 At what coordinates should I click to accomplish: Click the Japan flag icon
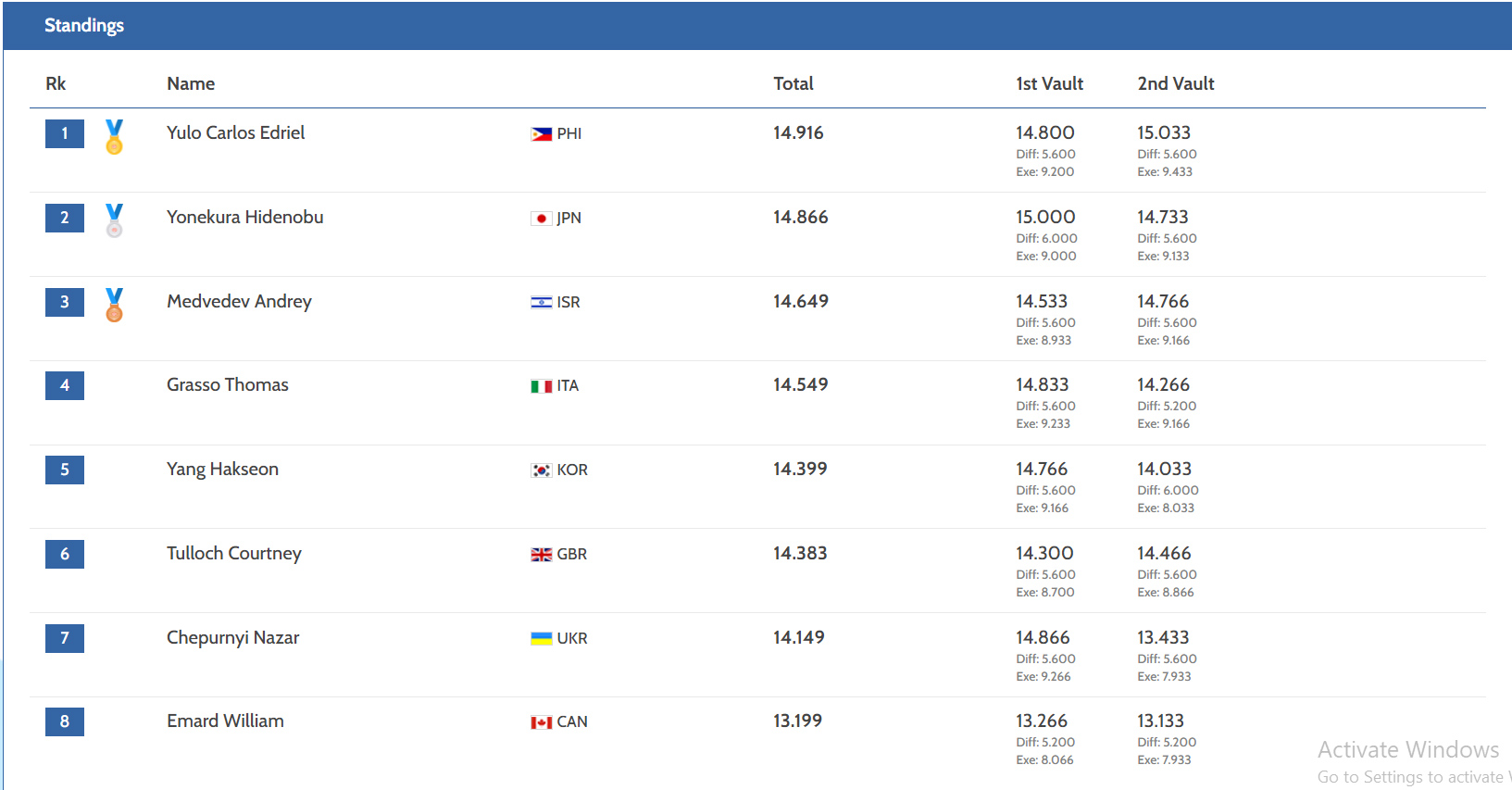click(x=542, y=219)
